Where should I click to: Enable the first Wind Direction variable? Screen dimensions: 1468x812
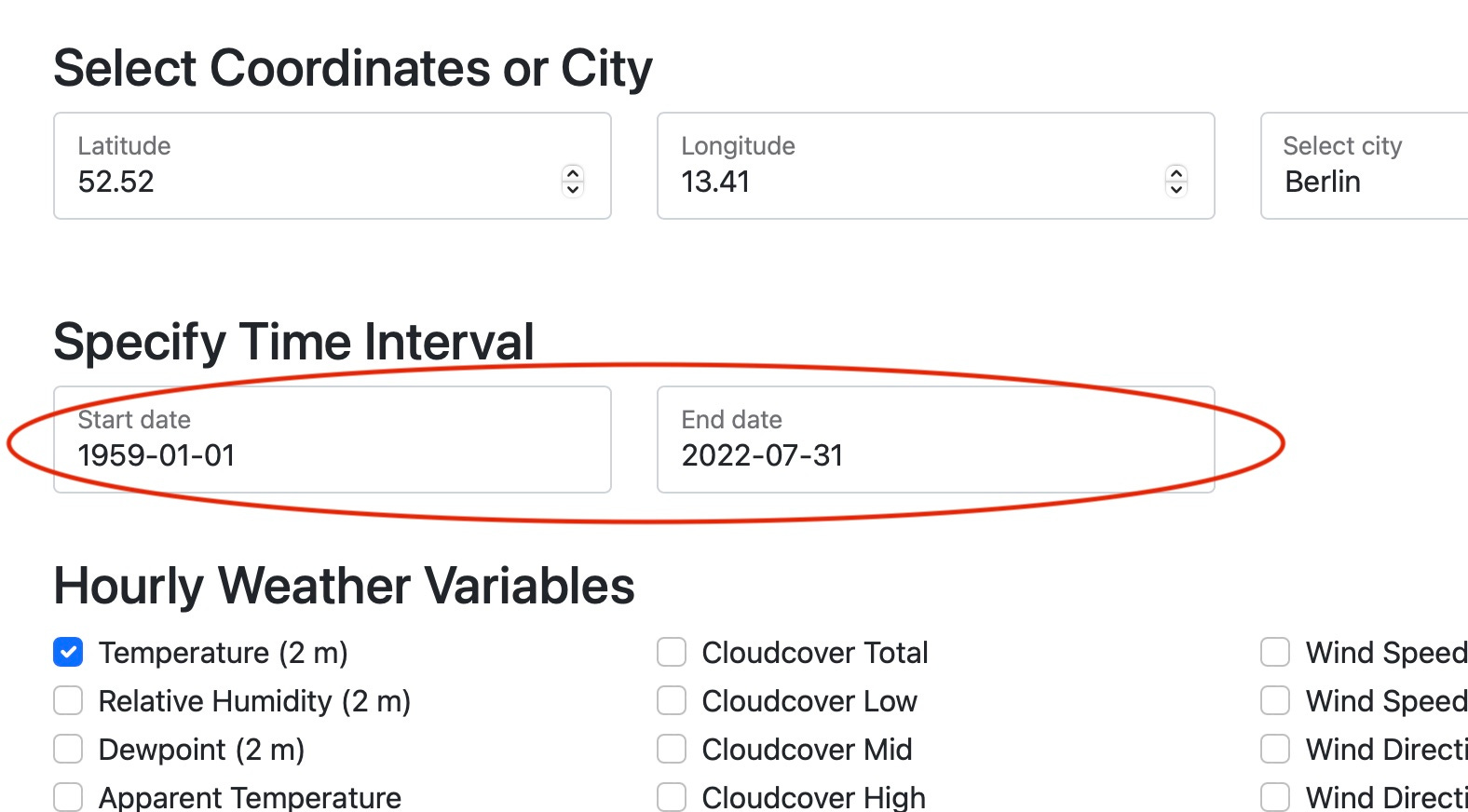tap(1274, 749)
